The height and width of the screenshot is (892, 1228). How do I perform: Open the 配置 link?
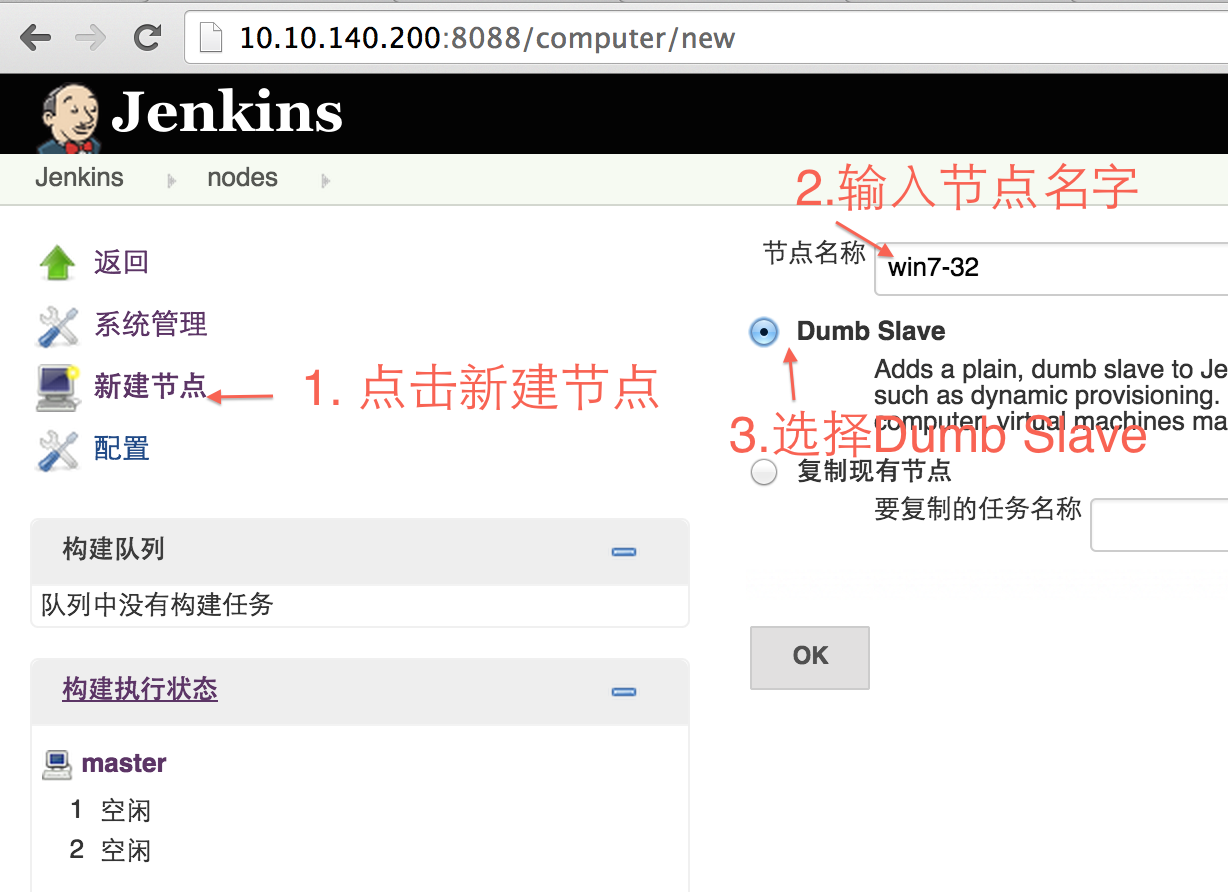tap(121, 448)
